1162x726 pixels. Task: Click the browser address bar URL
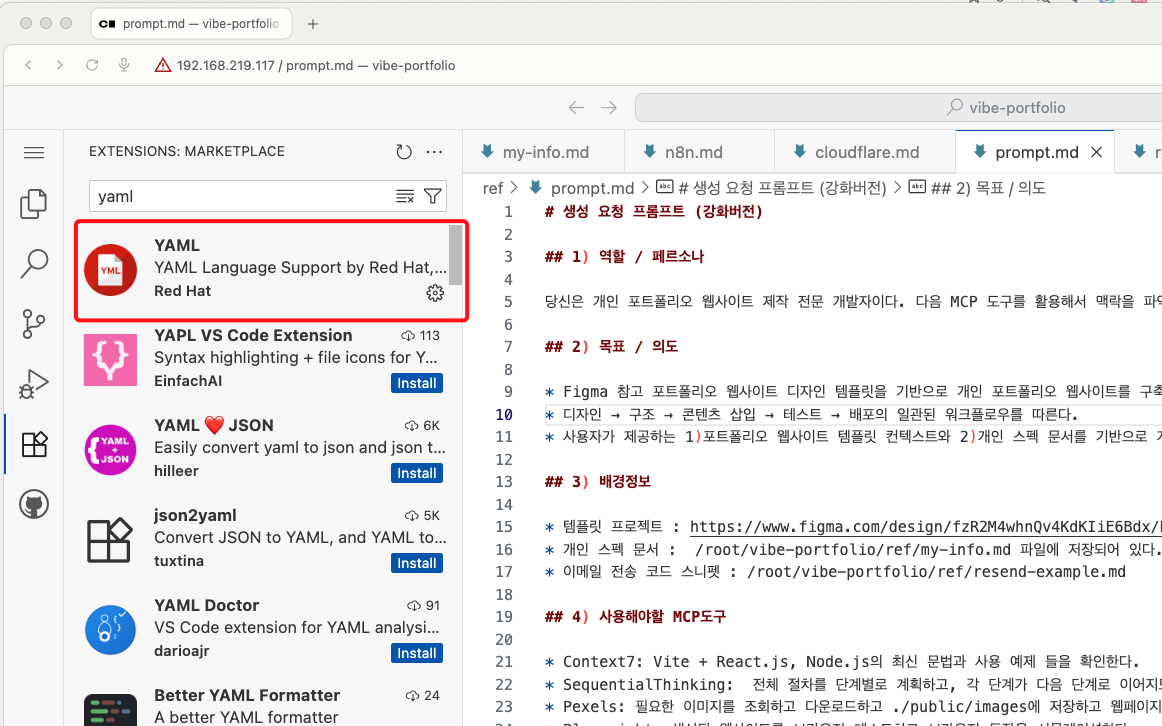(316, 65)
